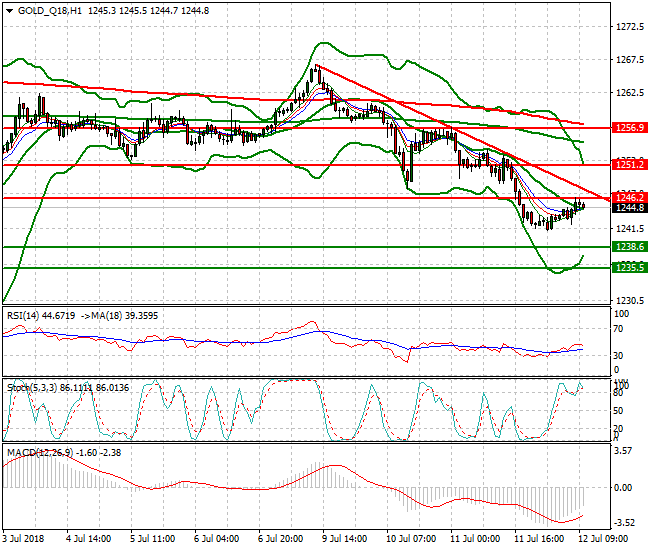Select the 1251.2 red resistance level tag
Image resolution: width=650 pixels, height=550 pixels.
pyautogui.click(x=628, y=163)
